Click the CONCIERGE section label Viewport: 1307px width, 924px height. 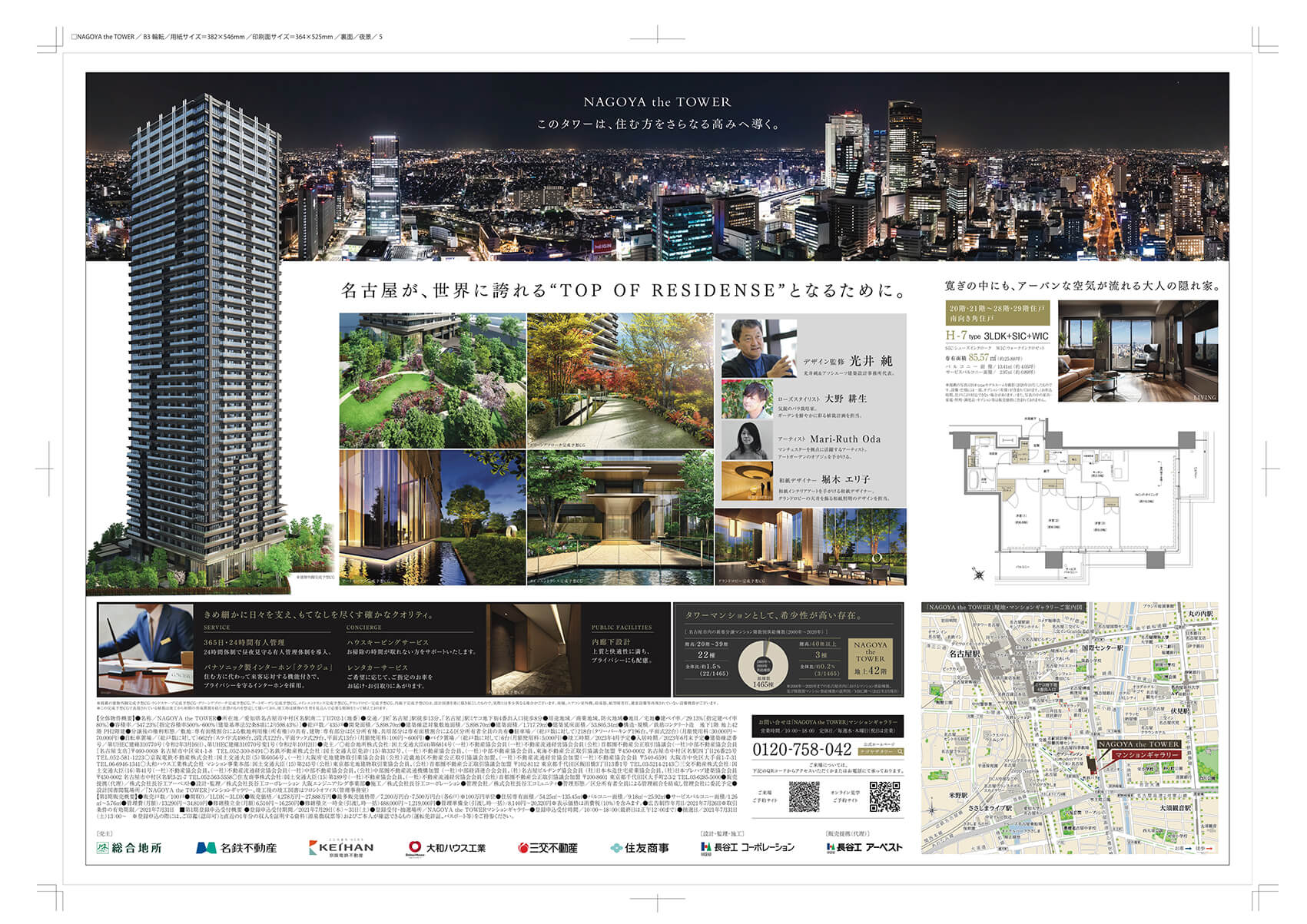pyautogui.click(x=364, y=628)
